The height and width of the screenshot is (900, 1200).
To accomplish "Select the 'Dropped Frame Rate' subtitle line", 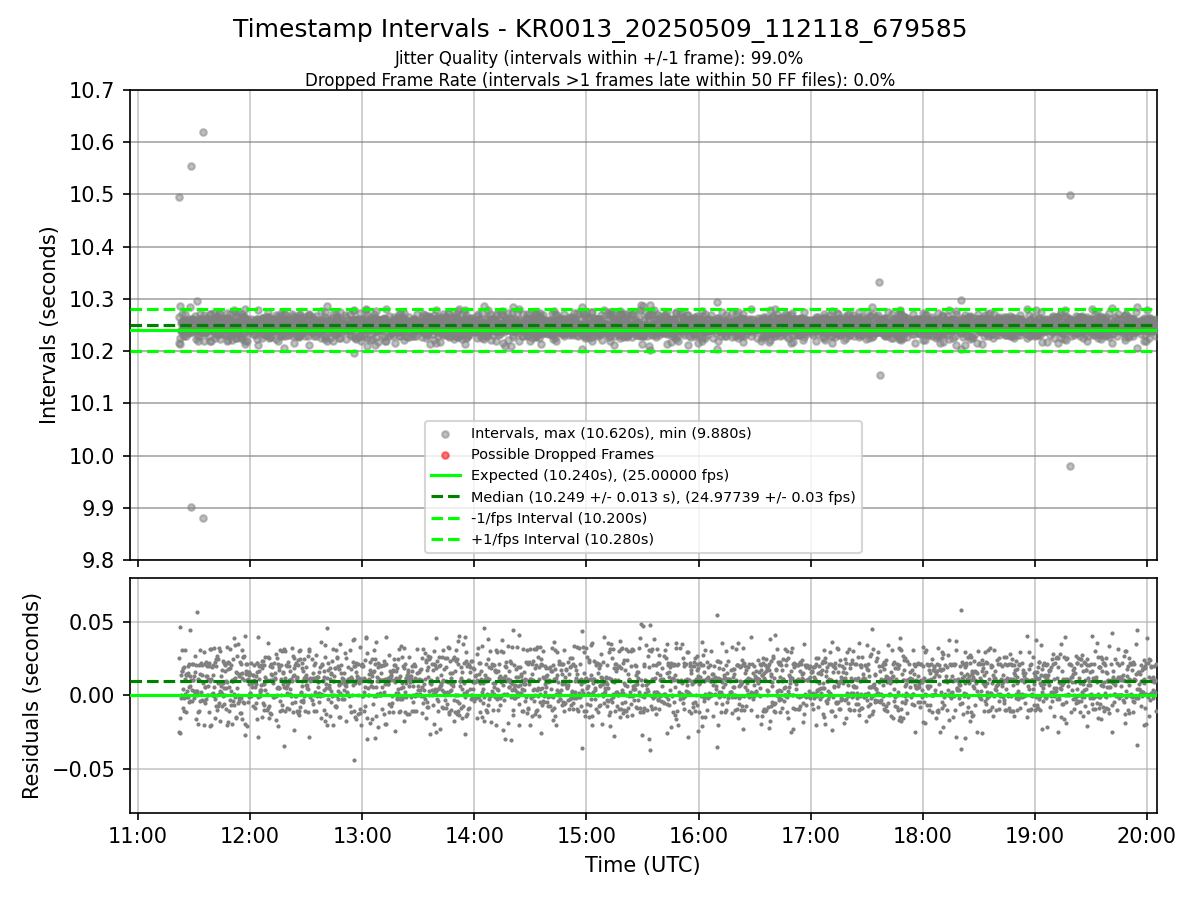I will click(x=600, y=80).
